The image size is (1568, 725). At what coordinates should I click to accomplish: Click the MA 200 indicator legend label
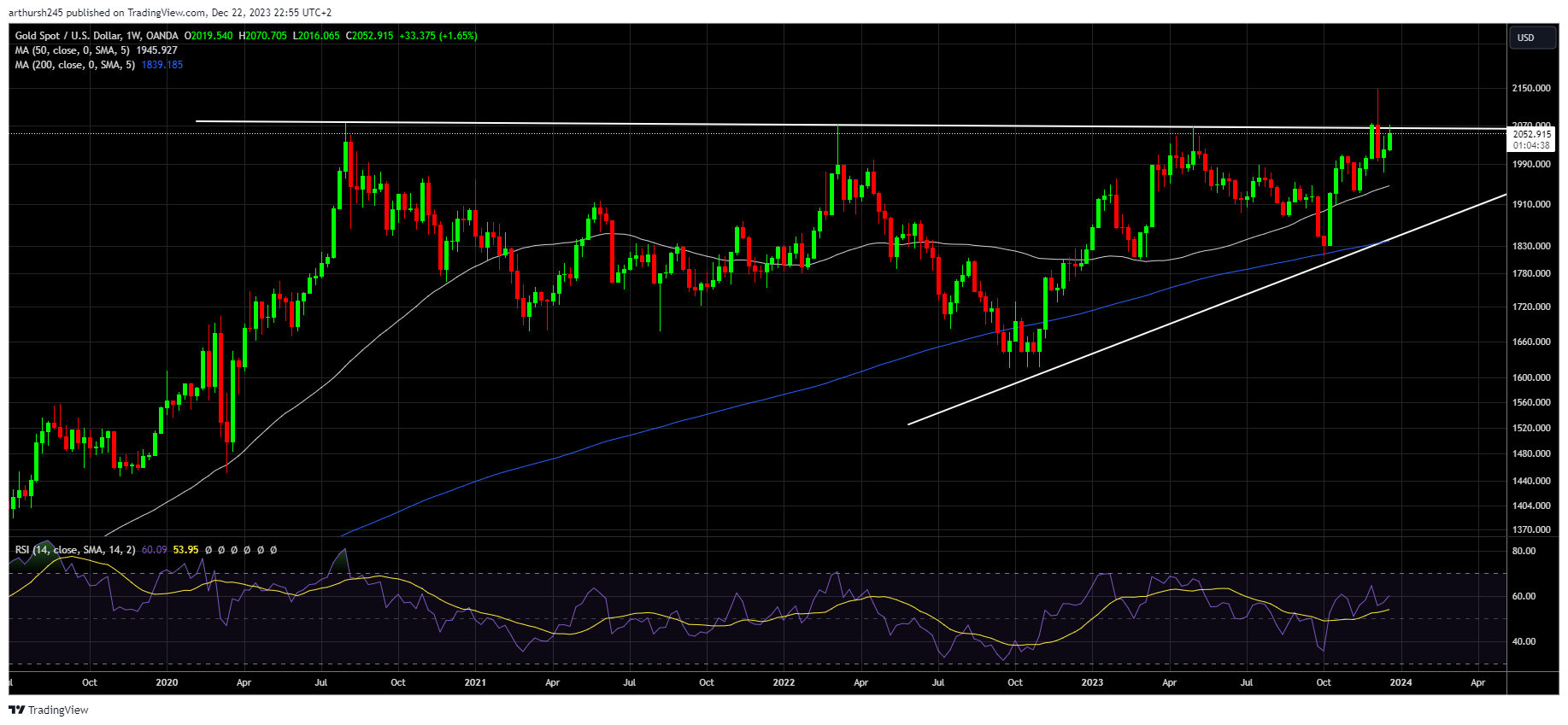coord(75,65)
